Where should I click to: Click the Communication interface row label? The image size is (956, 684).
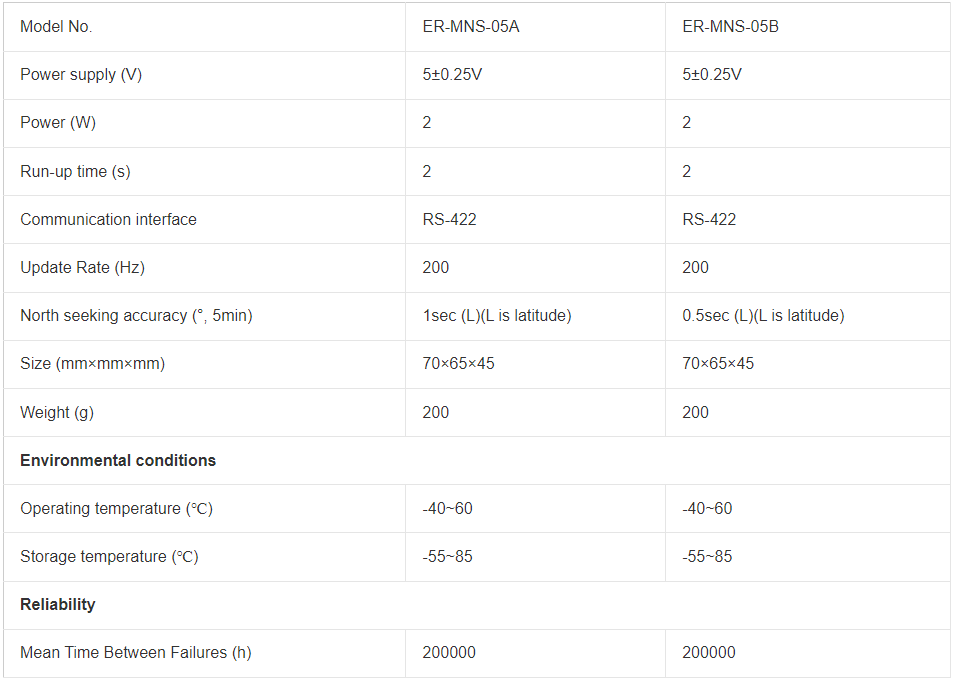click(108, 219)
